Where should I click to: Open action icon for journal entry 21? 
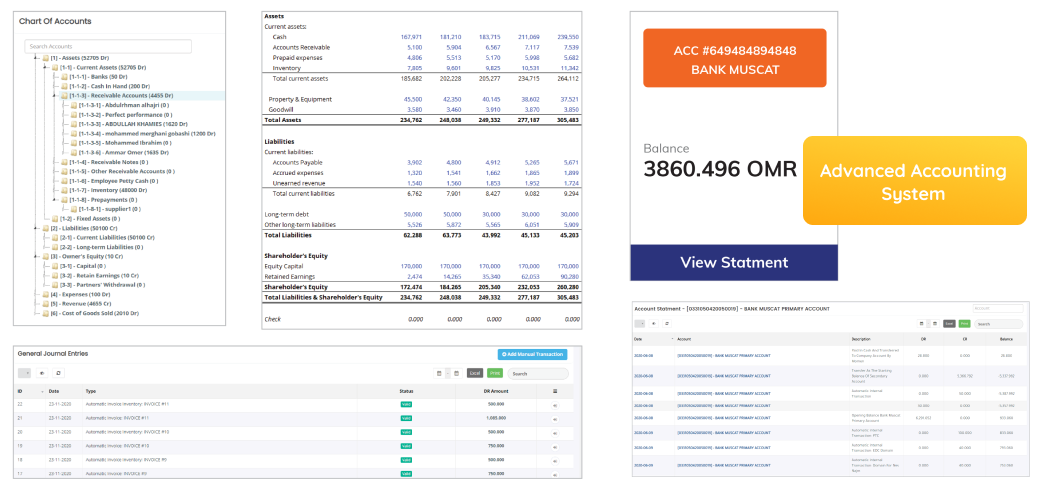(554, 420)
